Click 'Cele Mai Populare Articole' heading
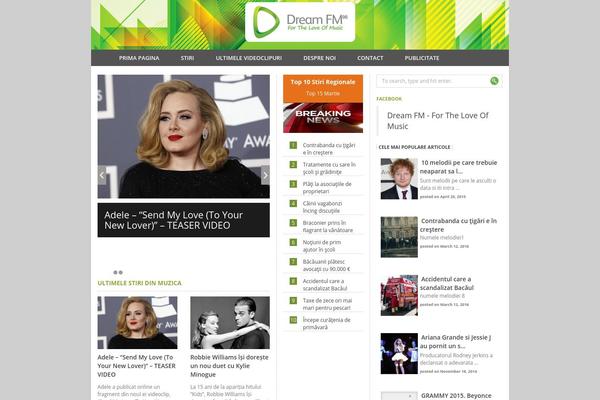The width and height of the screenshot is (600, 400). click(414, 147)
